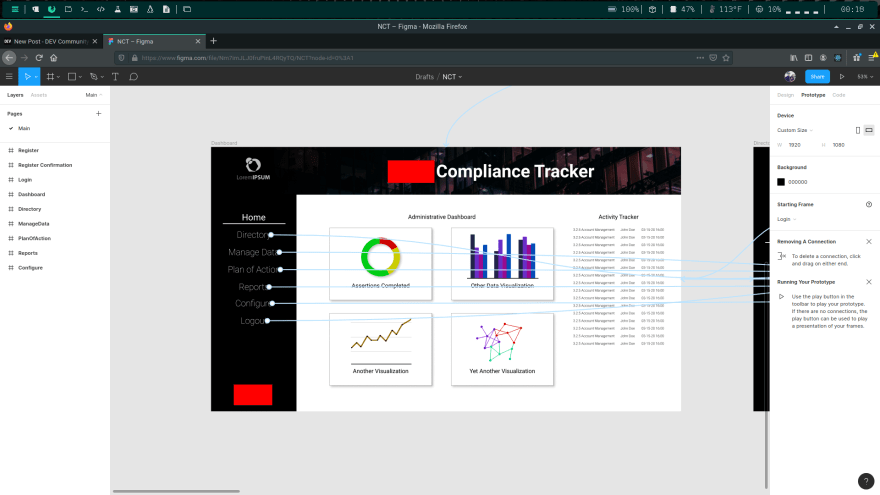Select the Register frame layer
The height and width of the screenshot is (495, 880).
click(x=28, y=150)
